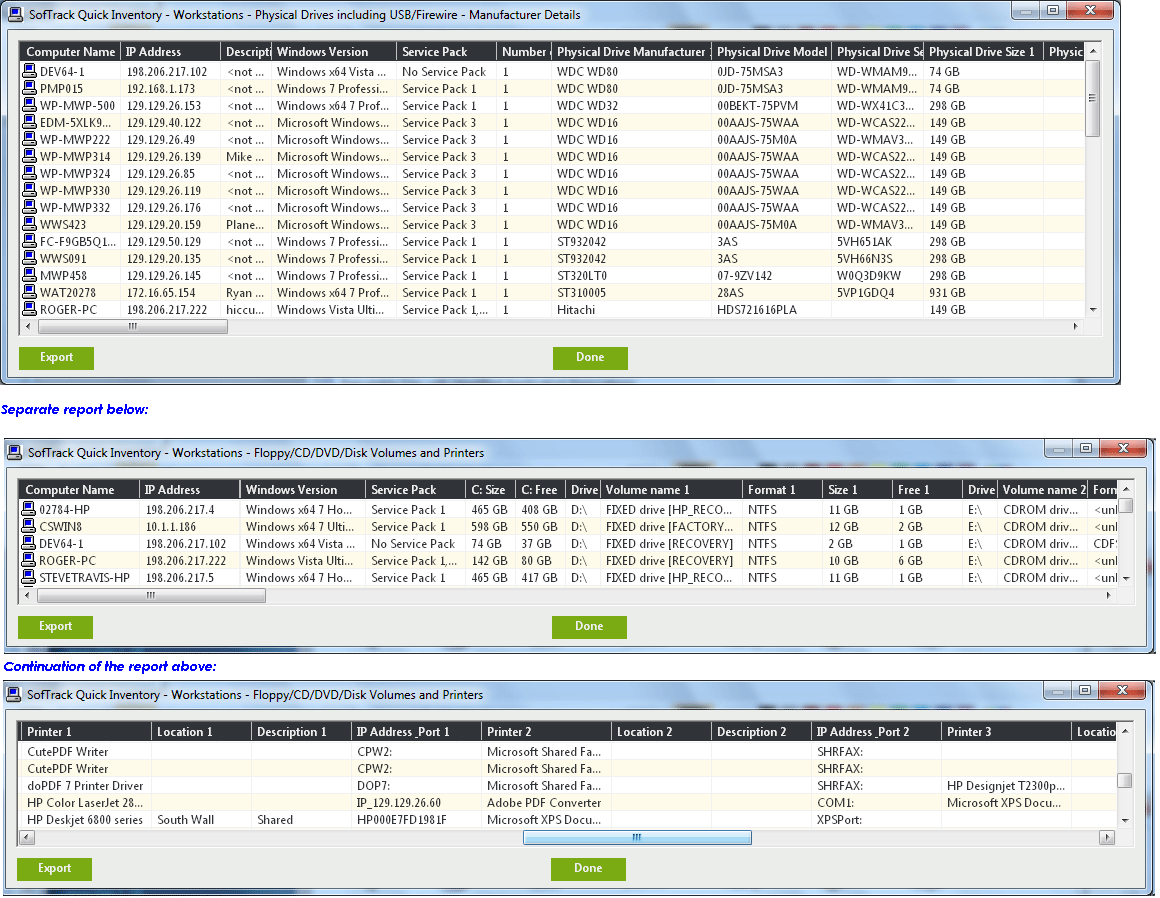Image resolution: width=1160 pixels, height=898 pixels.
Task: Click the HP Deskjet 6800 series printer row
Action: click(84, 820)
